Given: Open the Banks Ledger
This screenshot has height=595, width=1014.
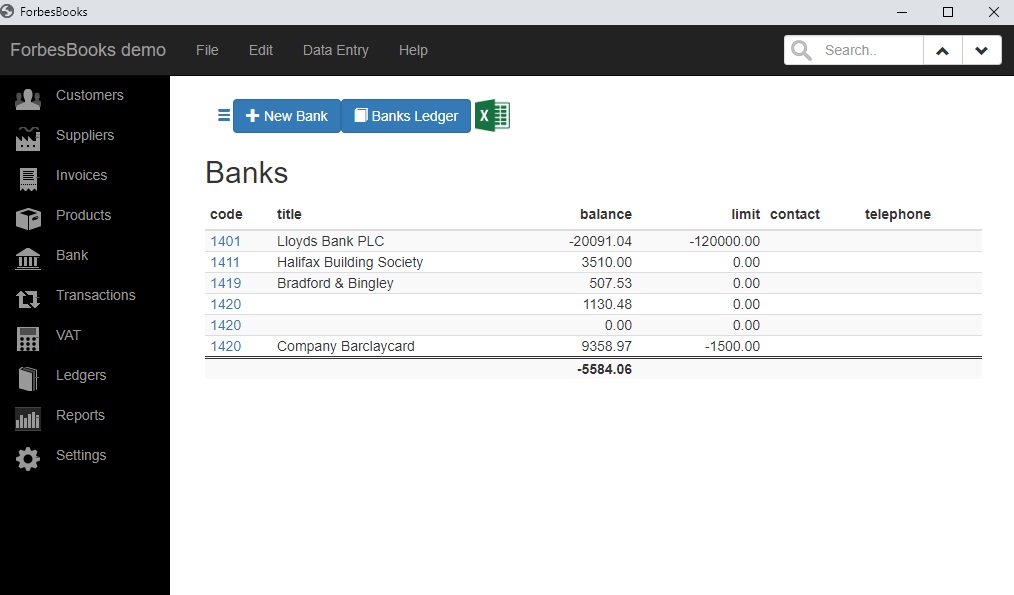Looking at the screenshot, I should click(x=406, y=116).
